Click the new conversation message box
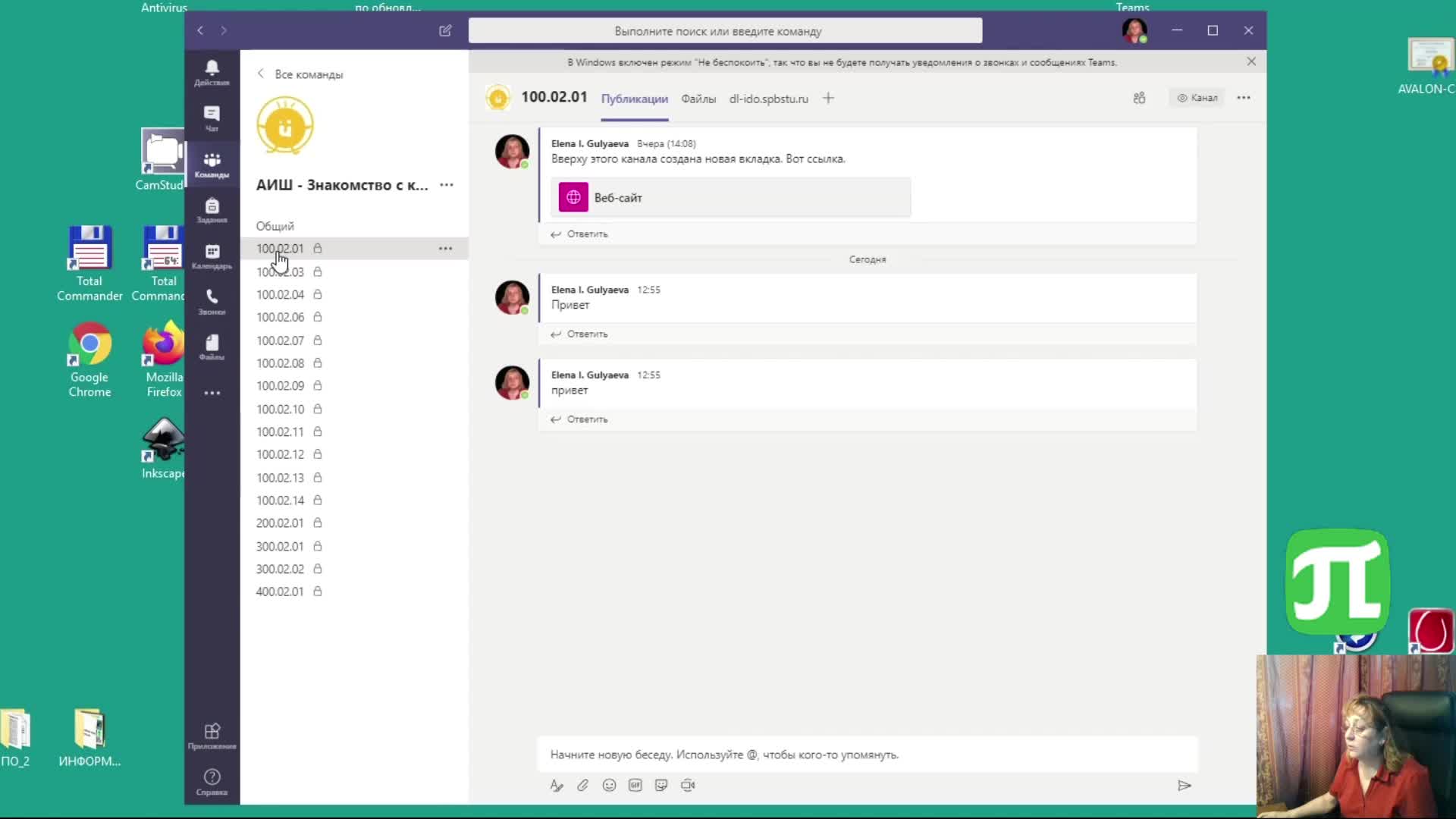Image resolution: width=1456 pixels, height=819 pixels. [868, 755]
